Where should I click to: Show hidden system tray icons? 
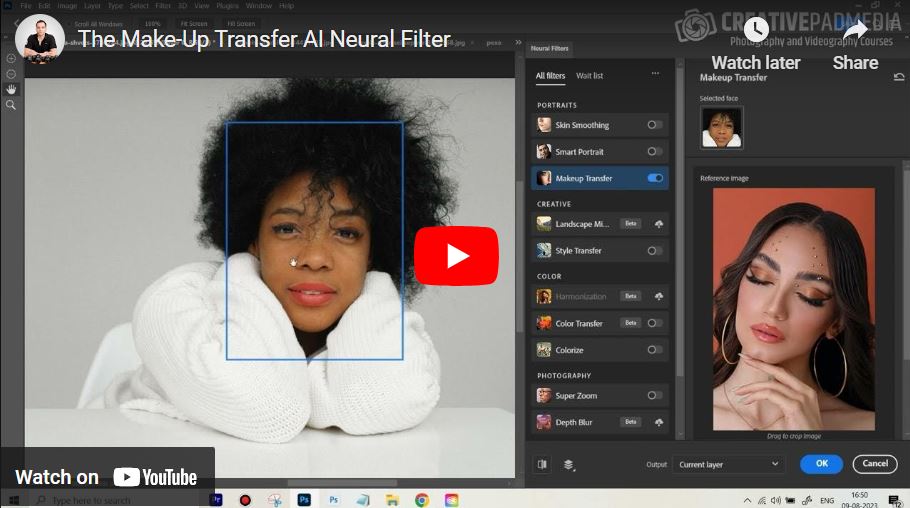coord(747,500)
